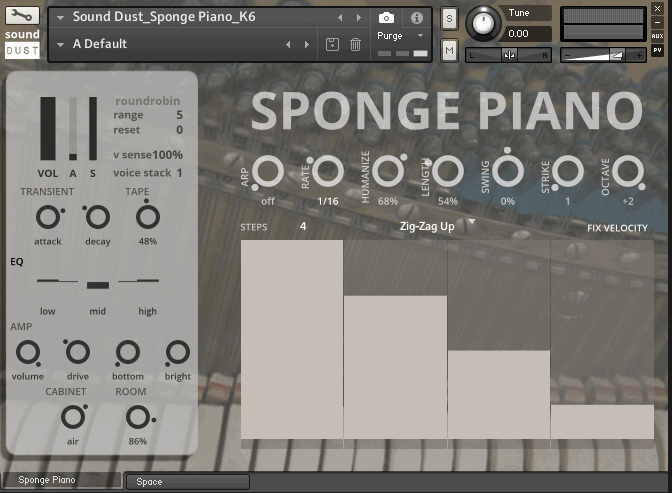The image size is (672, 493).
Task: Click the SWING 0% knob
Action: [x=508, y=170]
